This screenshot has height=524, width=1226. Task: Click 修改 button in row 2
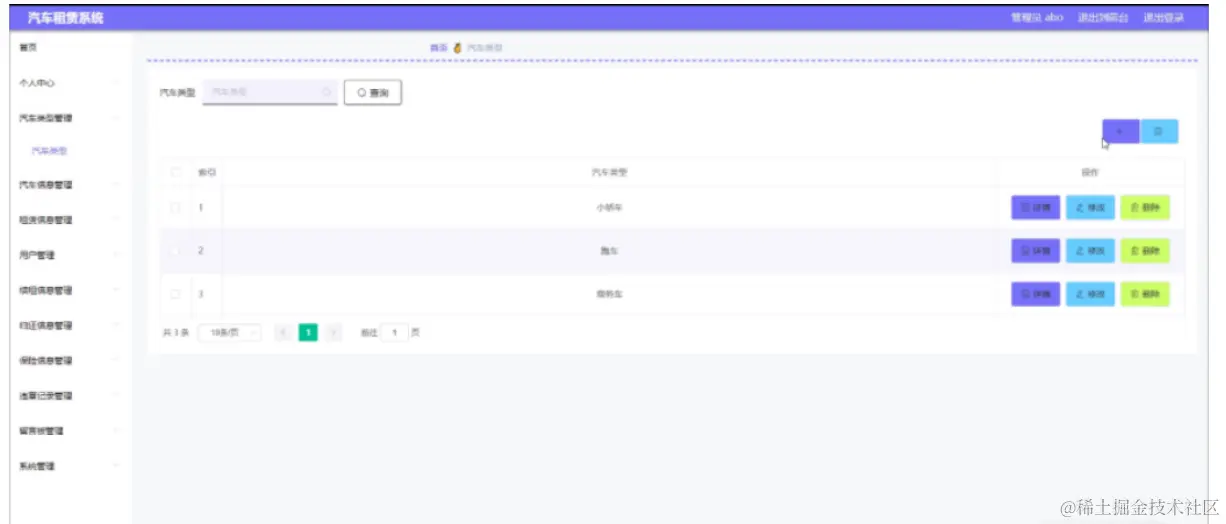coord(1090,251)
